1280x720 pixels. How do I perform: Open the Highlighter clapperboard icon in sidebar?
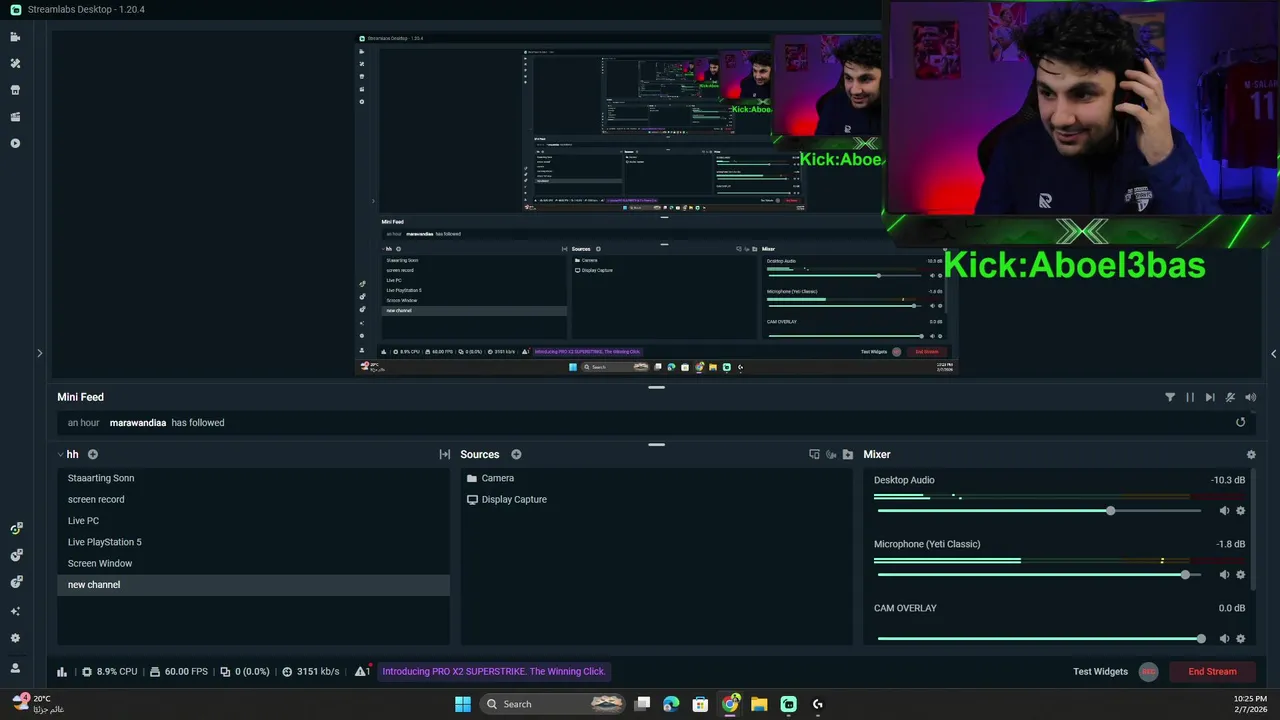tap(15, 117)
